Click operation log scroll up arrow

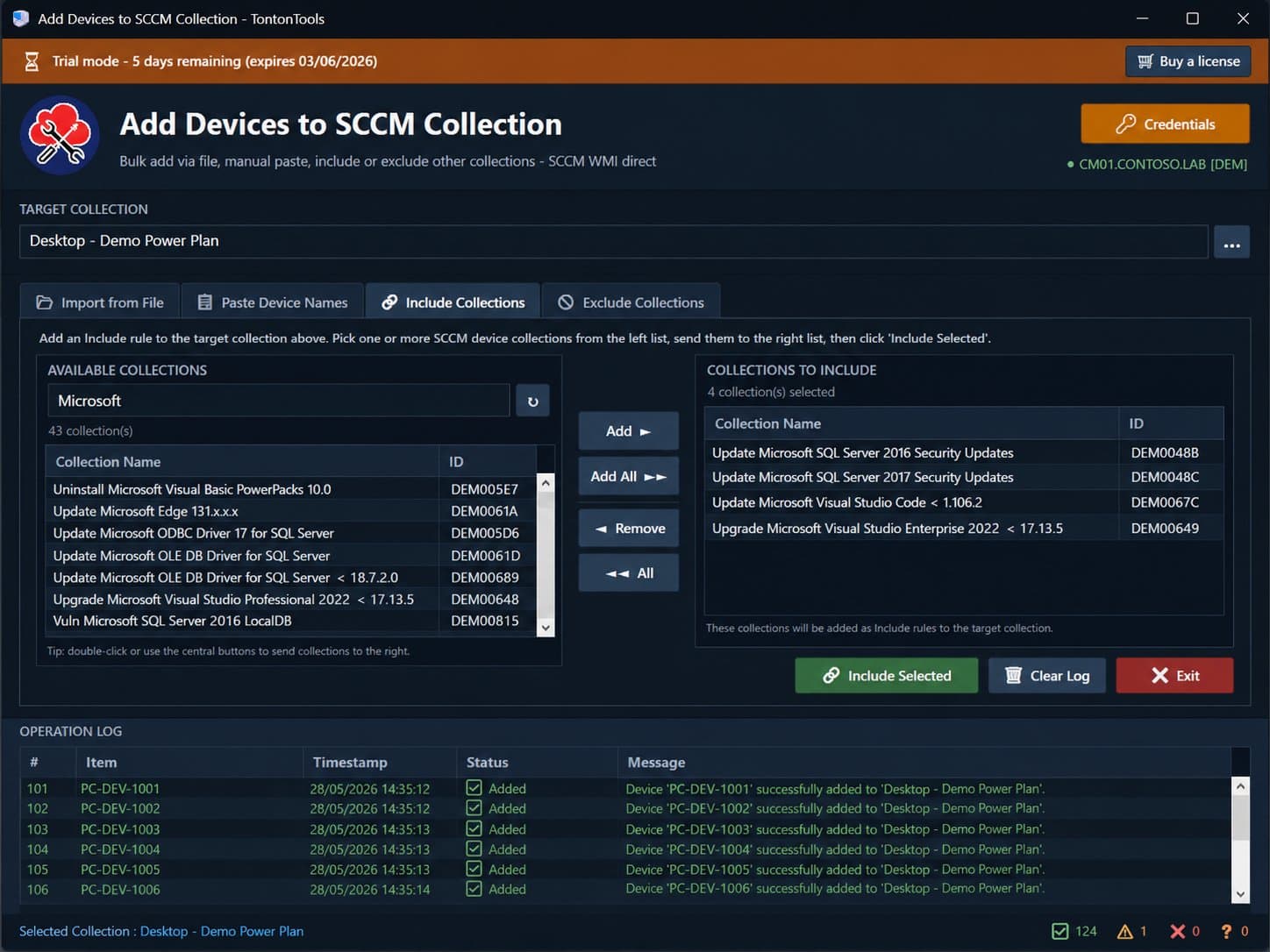(x=1240, y=786)
